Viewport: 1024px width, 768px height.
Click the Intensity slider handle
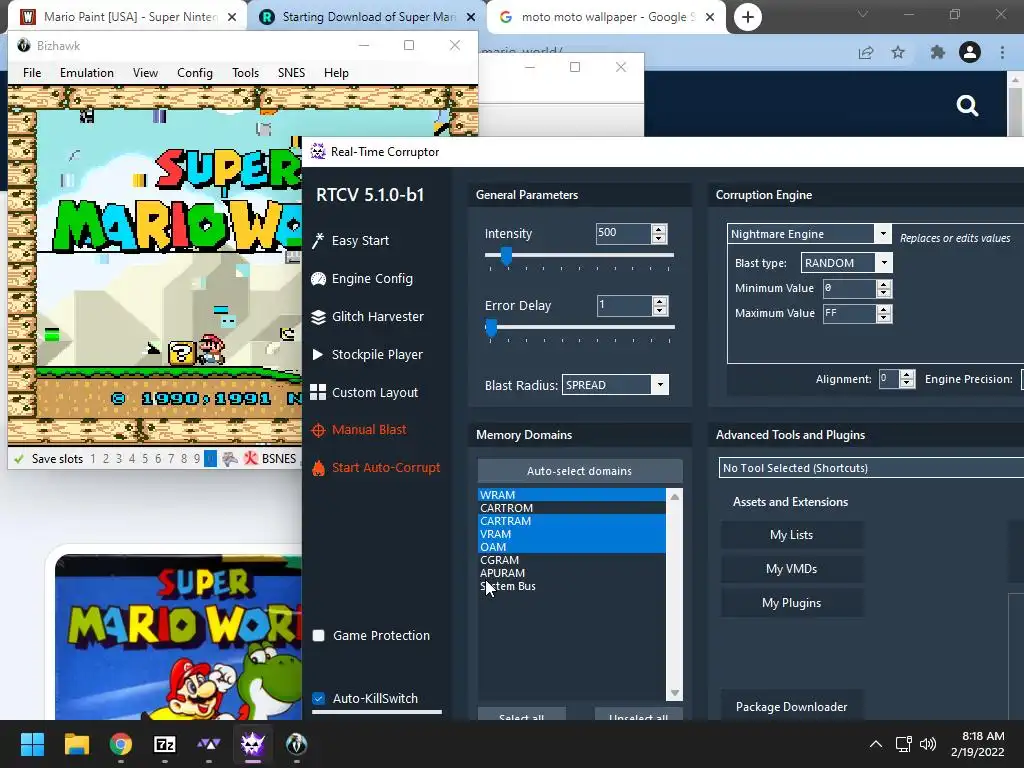point(506,256)
